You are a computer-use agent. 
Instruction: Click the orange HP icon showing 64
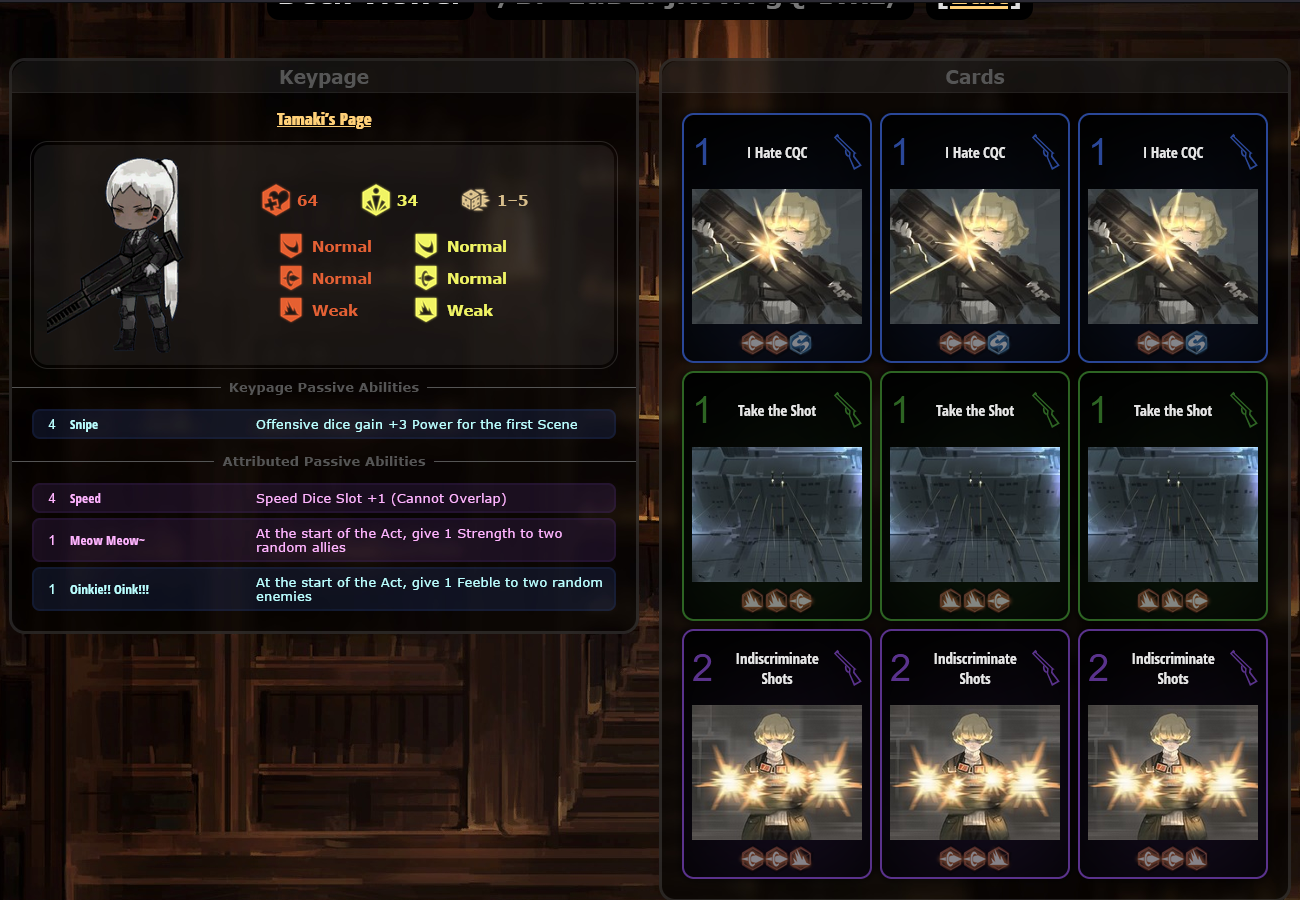click(x=276, y=200)
